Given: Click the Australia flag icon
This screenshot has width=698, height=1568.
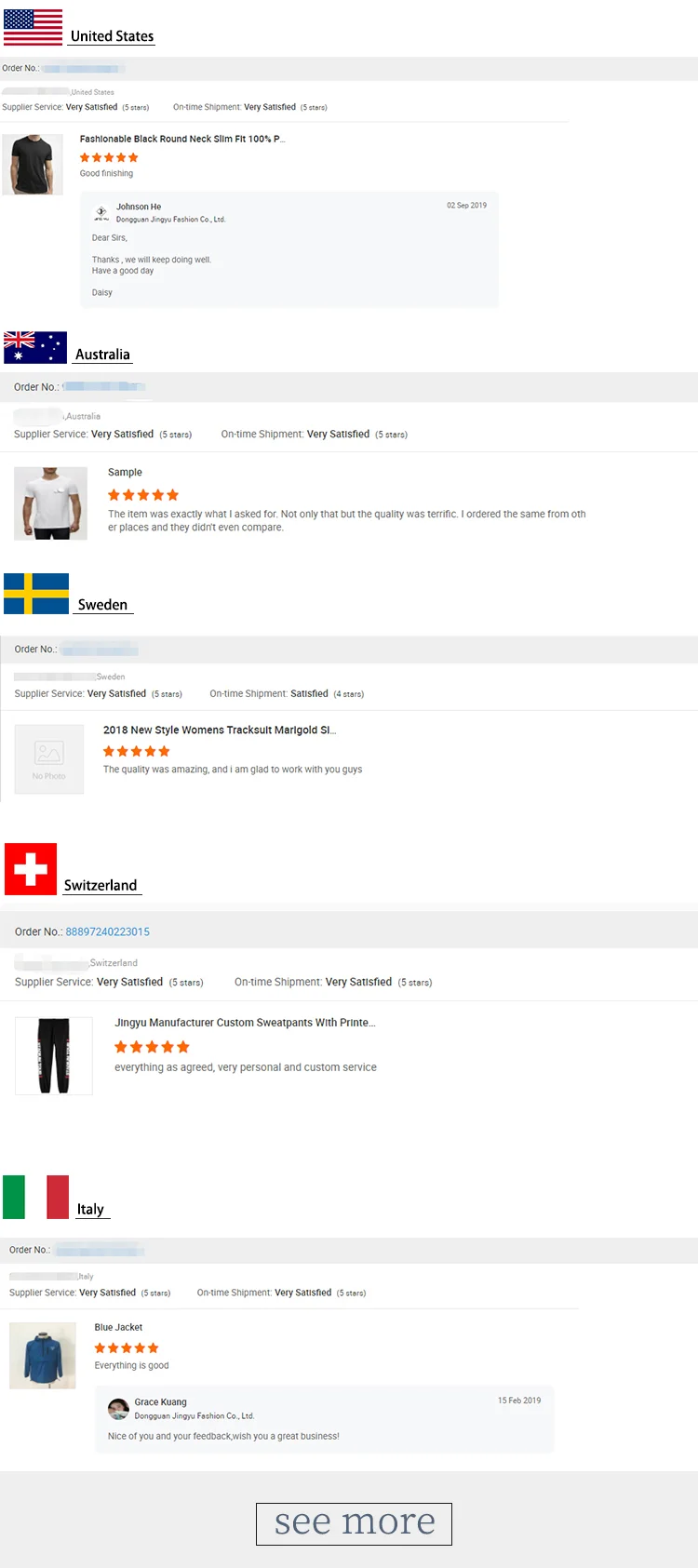Looking at the screenshot, I should (x=35, y=347).
